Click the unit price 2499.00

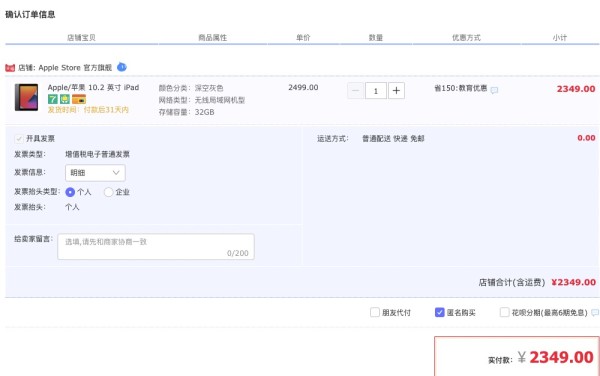(x=303, y=88)
